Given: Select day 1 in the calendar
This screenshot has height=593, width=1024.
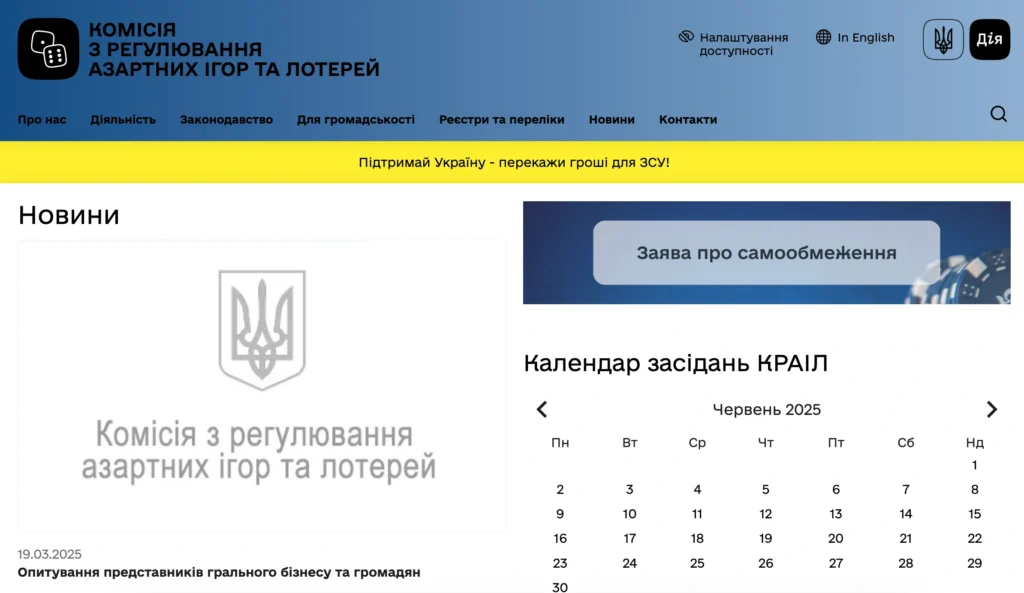Looking at the screenshot, I should tap(974, 465).
